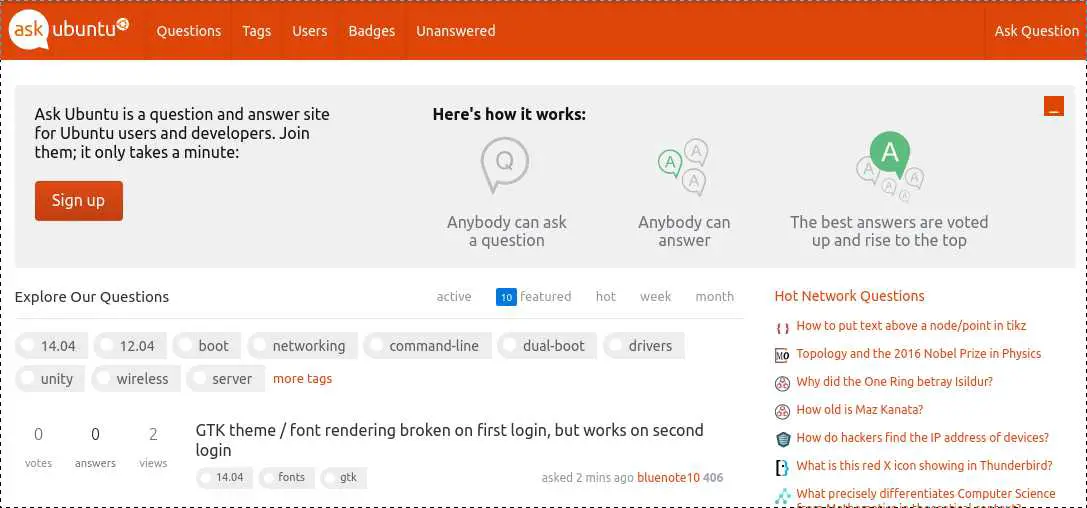Click the 14.04 tag under the GTK question

coord(223,478)
